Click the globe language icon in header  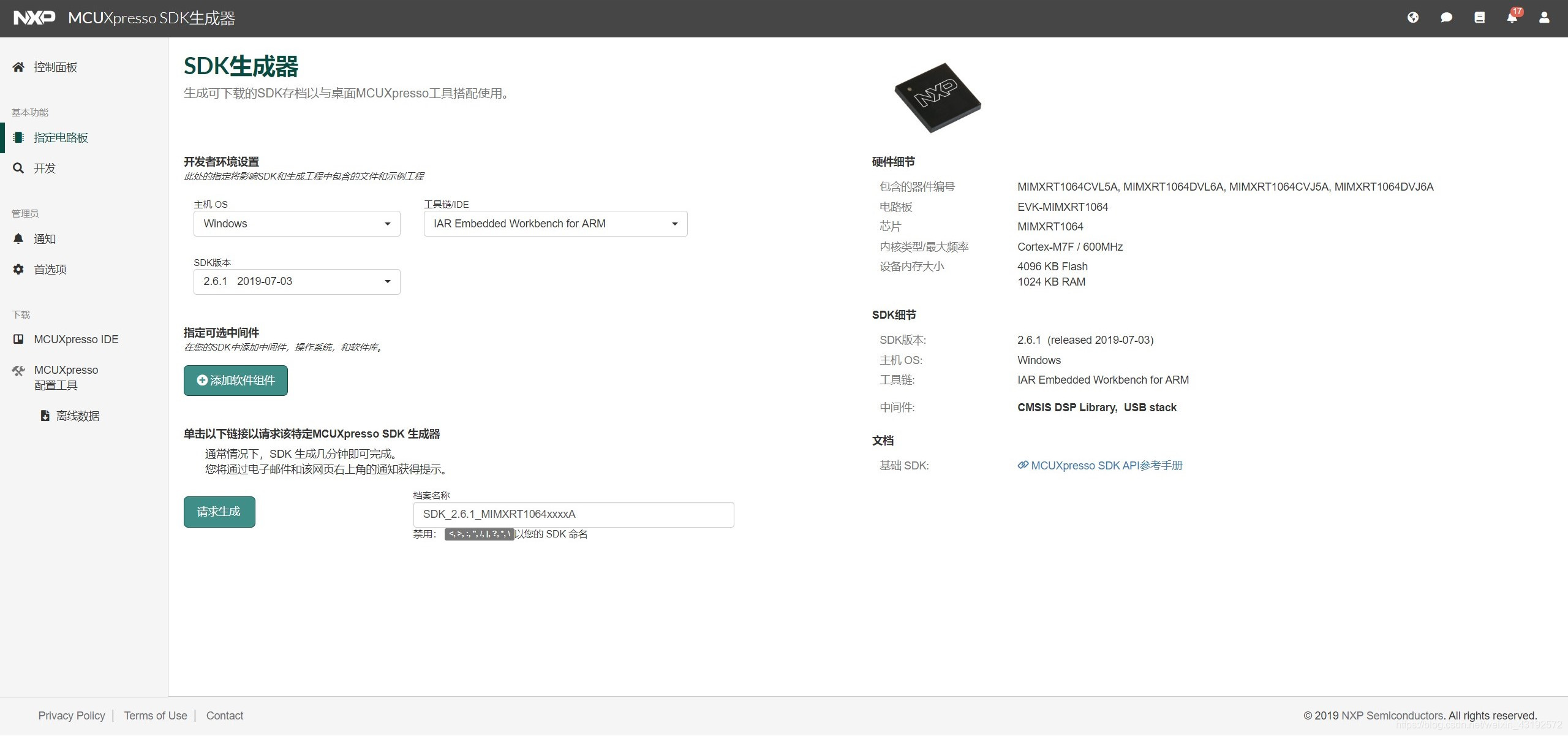(x=1412, y=18)
